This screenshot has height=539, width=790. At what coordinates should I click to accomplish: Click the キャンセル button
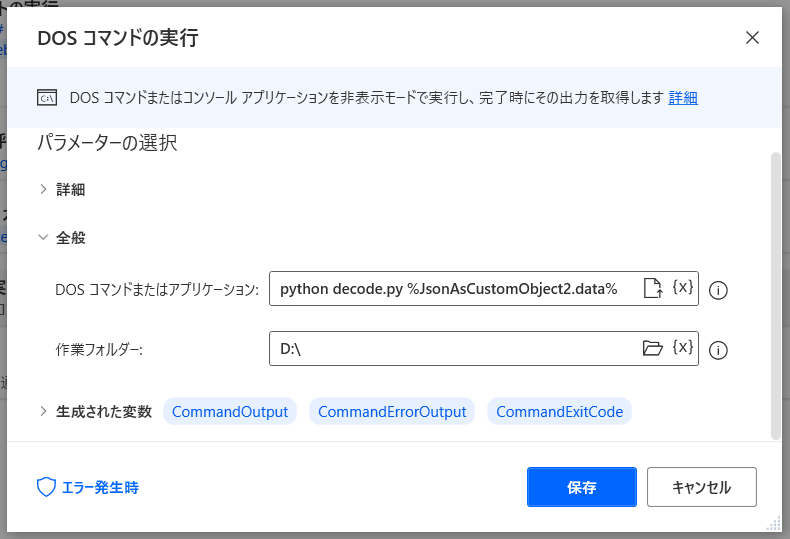tap(702, 487)
